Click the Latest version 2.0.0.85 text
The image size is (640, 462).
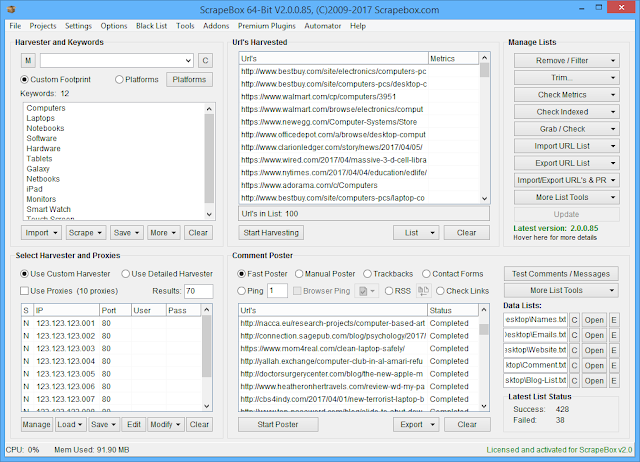pos(556,228)
